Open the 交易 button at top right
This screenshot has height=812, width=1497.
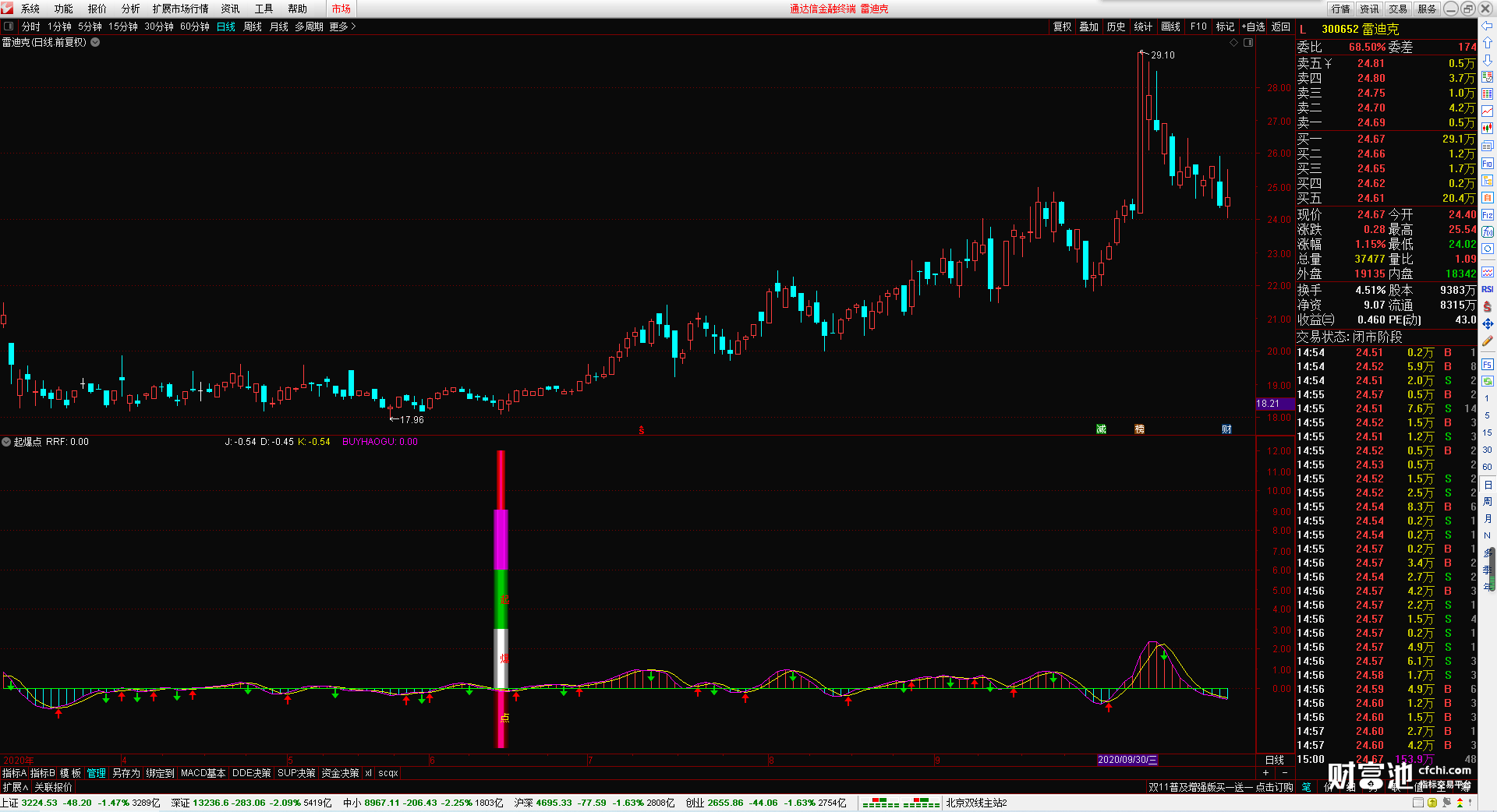click(x=1398, y=9)
